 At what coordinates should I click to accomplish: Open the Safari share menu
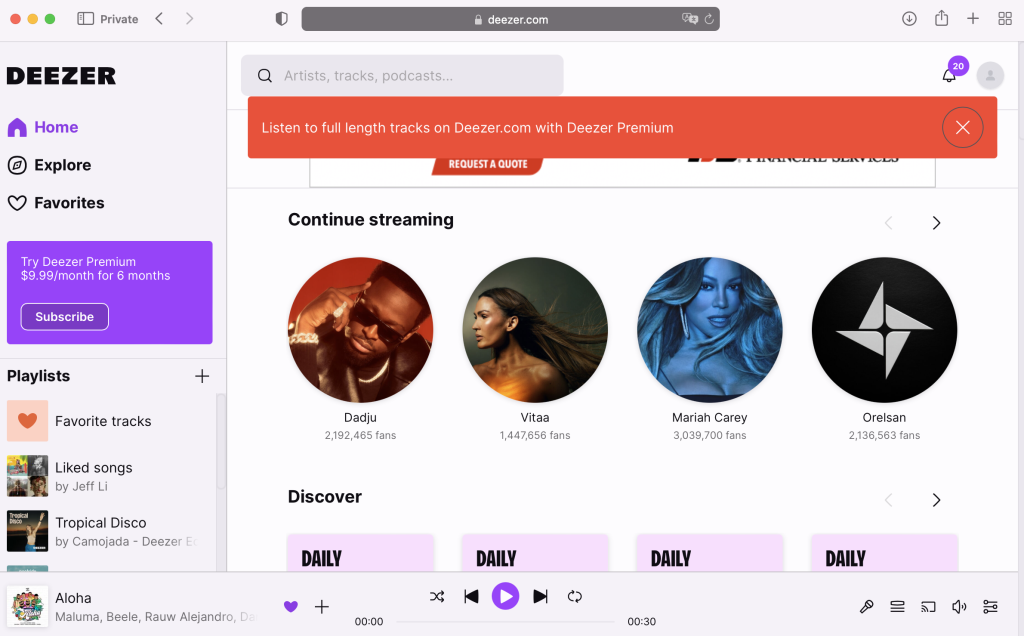pos(941,18)
